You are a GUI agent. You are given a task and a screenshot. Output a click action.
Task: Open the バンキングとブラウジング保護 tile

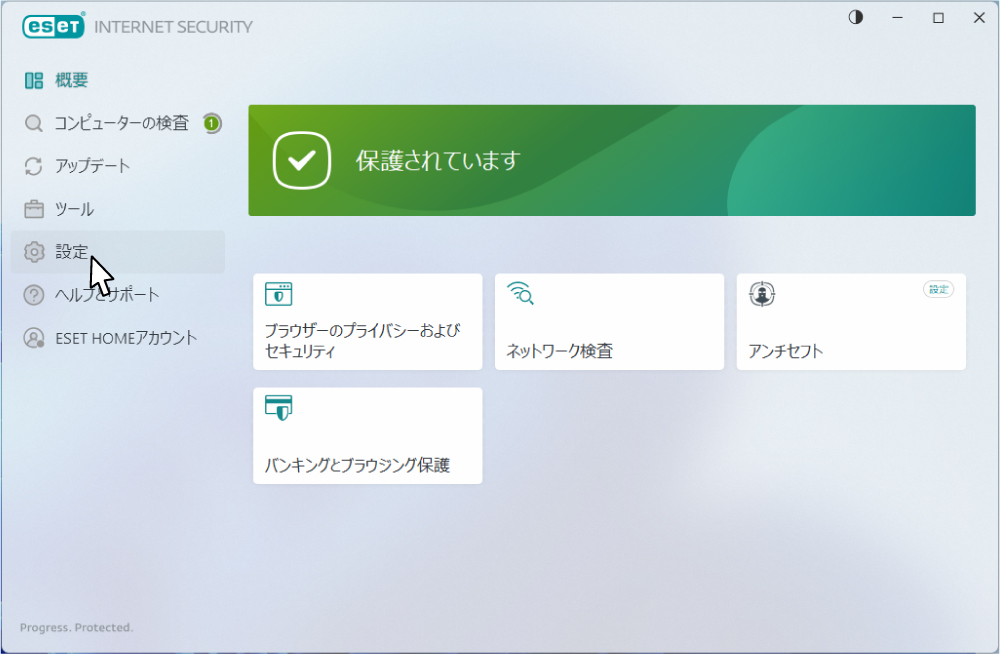[x=367, y=436]
